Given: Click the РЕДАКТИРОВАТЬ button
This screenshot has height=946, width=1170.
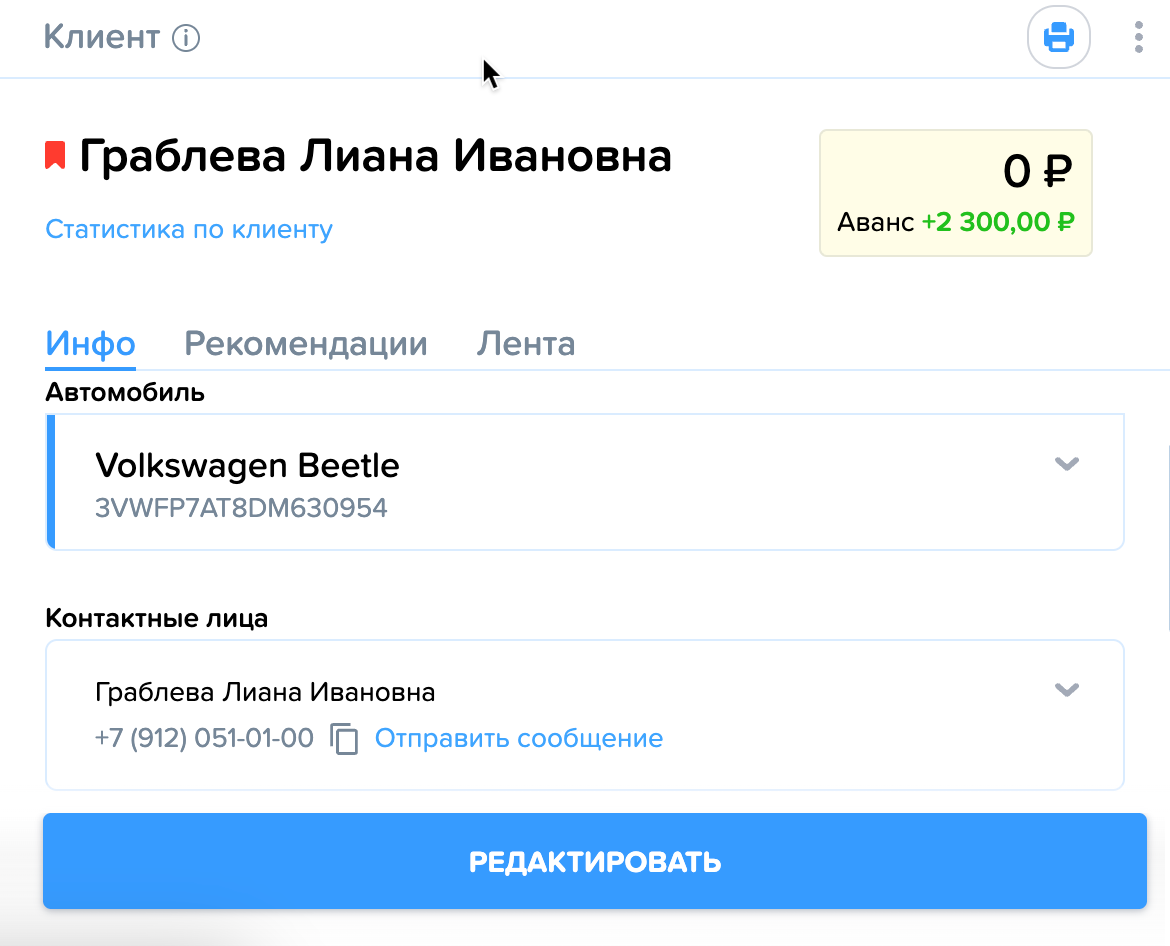Looking at the screenshot, I should click(595, 861).
